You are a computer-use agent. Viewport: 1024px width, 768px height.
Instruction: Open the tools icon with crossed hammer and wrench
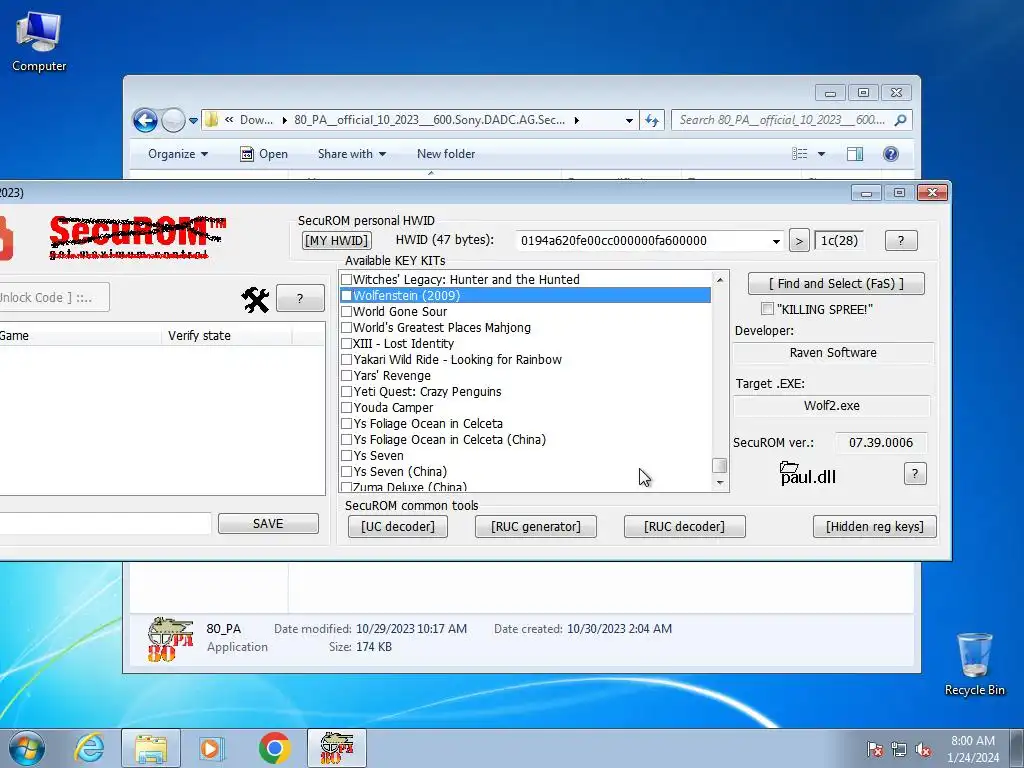pyautogui.click(x=255, y=300)
